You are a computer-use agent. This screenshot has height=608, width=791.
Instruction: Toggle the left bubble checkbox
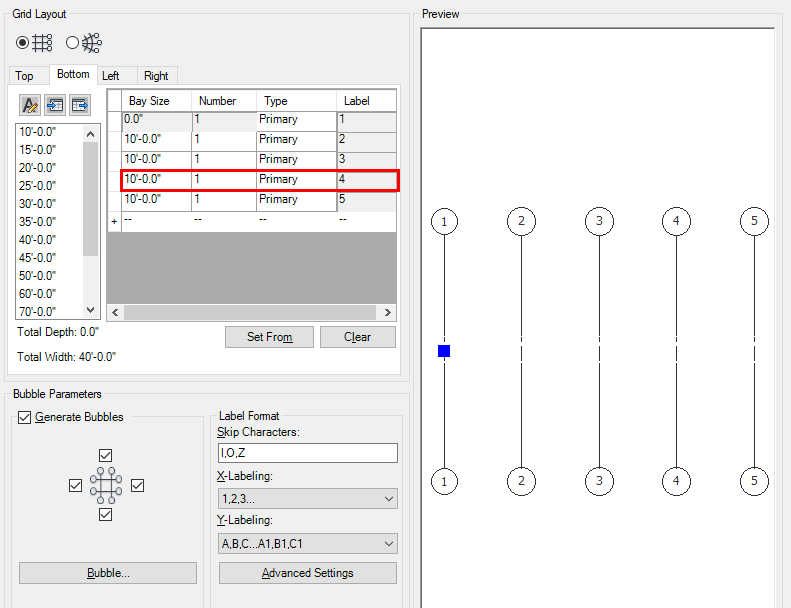coord(75,485)
